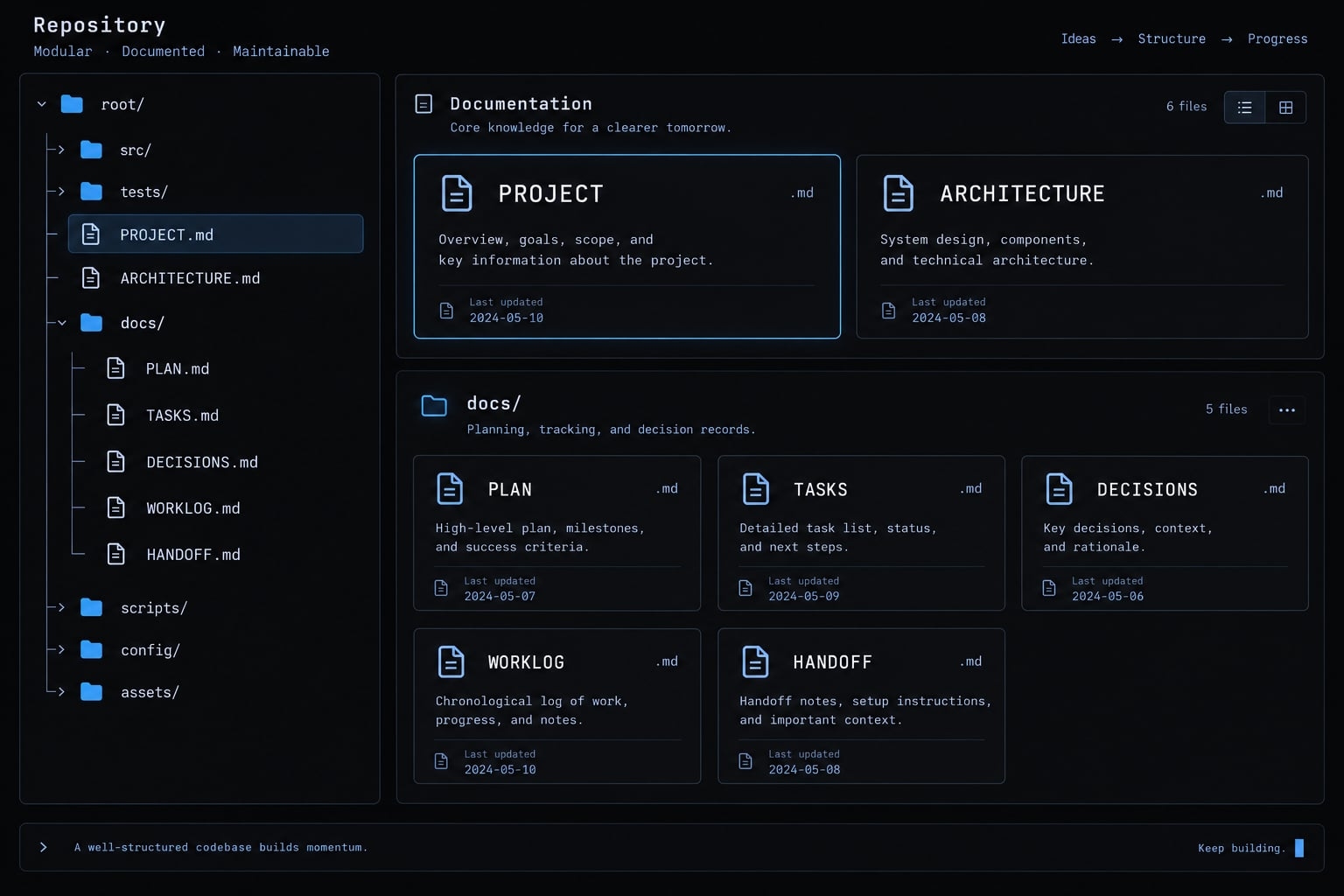Click the WORKLOG.md file icon in tree
Image resolution: width=1344 pixels, height=896 pixels.
point(115,507)
